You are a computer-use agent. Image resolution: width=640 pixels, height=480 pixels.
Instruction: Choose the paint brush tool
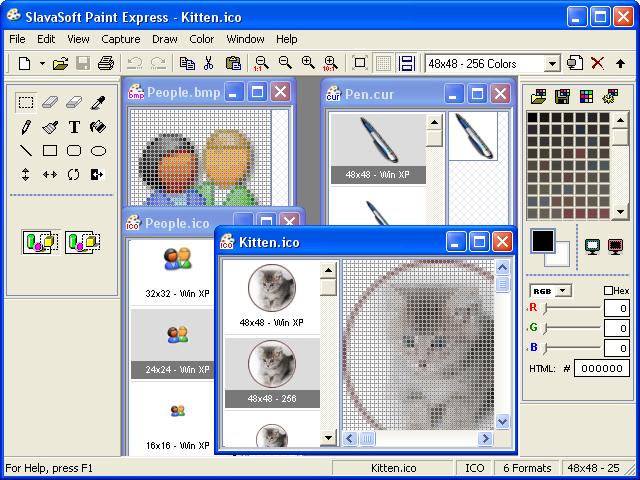50,127
